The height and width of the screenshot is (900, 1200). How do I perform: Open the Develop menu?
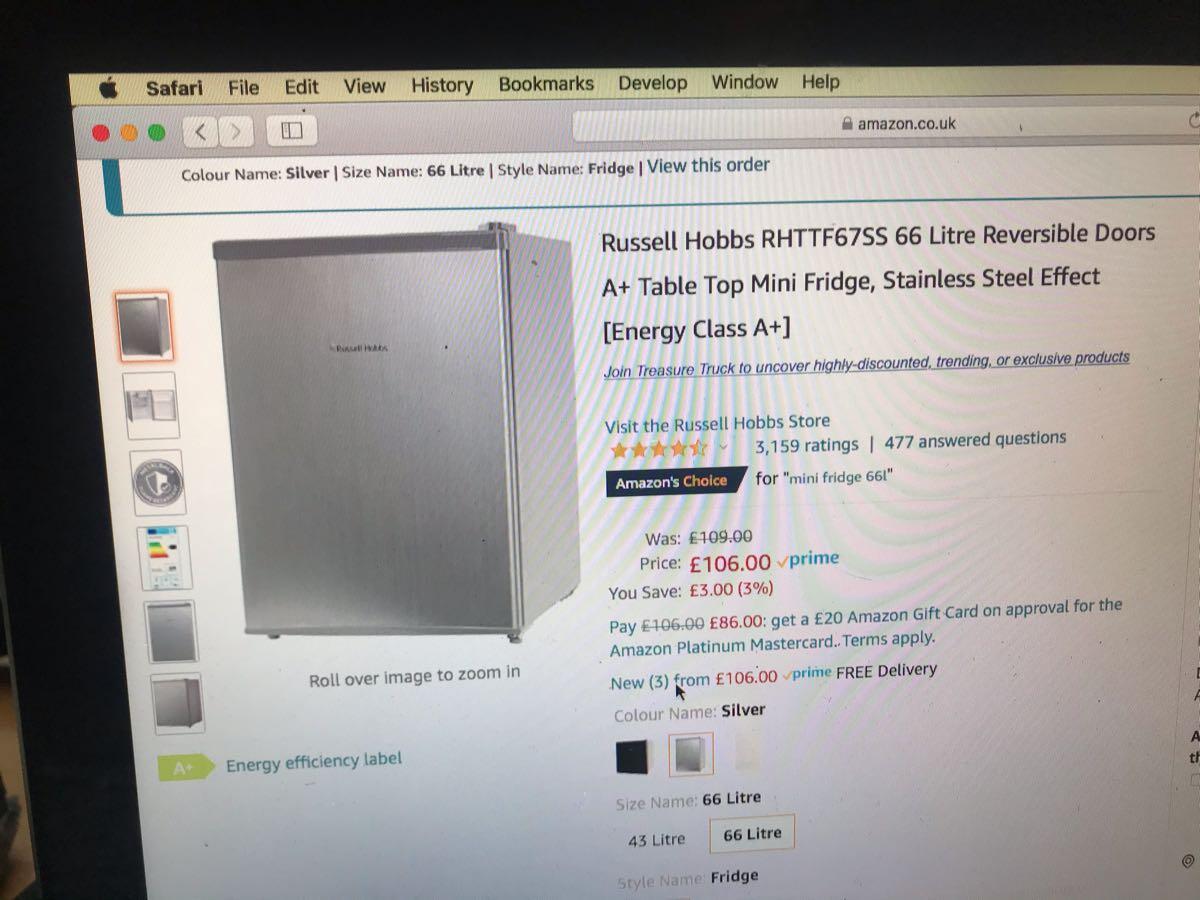(652, 83)
